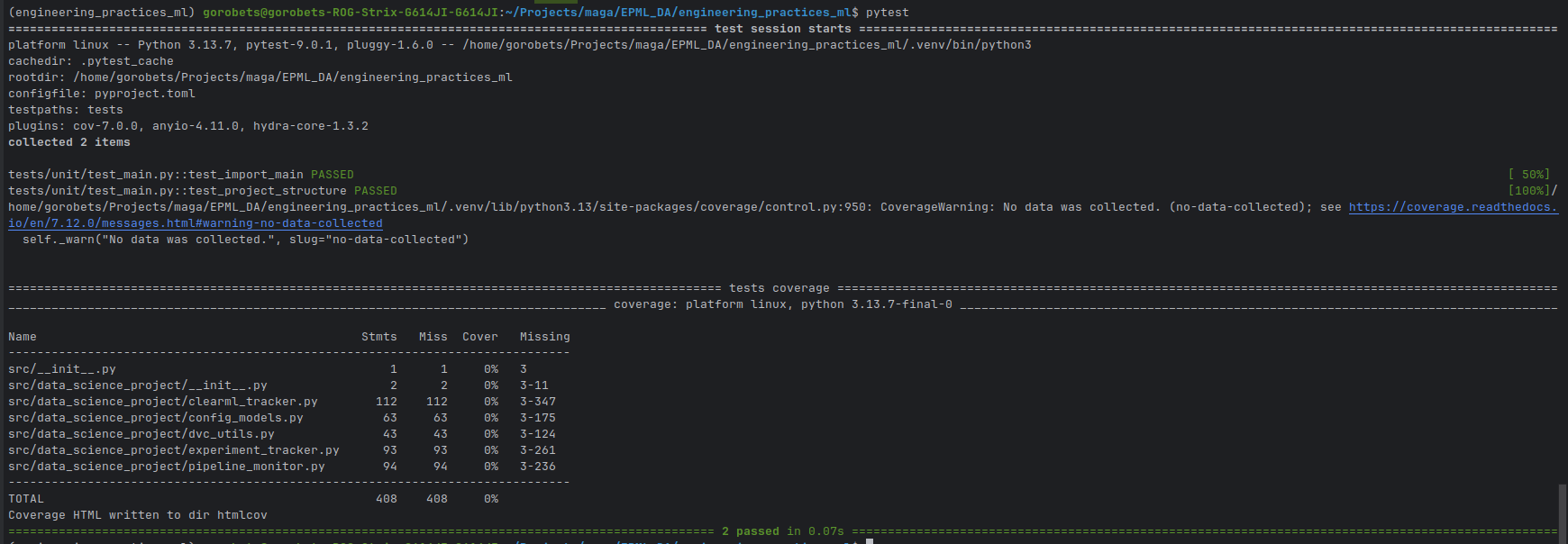This screenshot has width=1568, height=544.
Task: Click the dvc_utils.py source file path
Action: pyautogui.click(x=141, y=434)
